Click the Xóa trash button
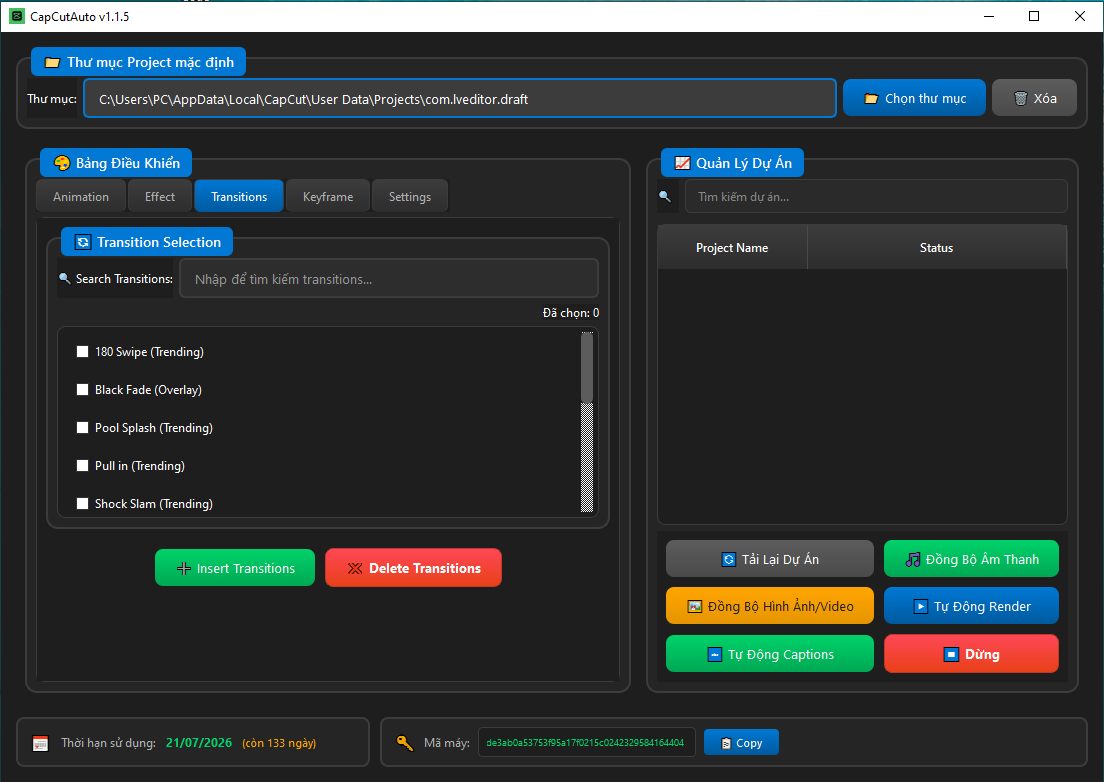 coord(1034,98)
